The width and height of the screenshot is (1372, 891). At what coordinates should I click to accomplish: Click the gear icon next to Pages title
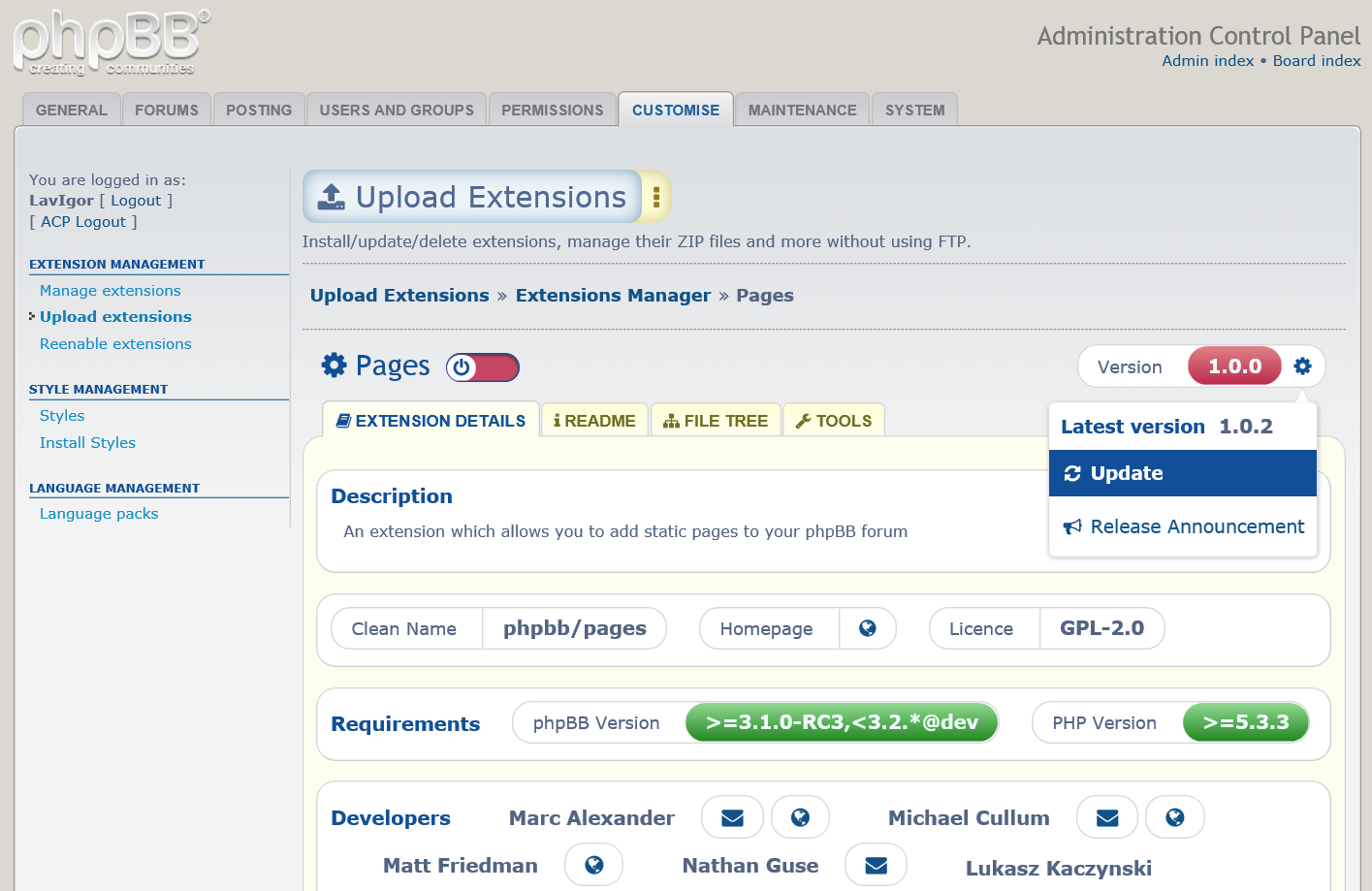(334, 366)
